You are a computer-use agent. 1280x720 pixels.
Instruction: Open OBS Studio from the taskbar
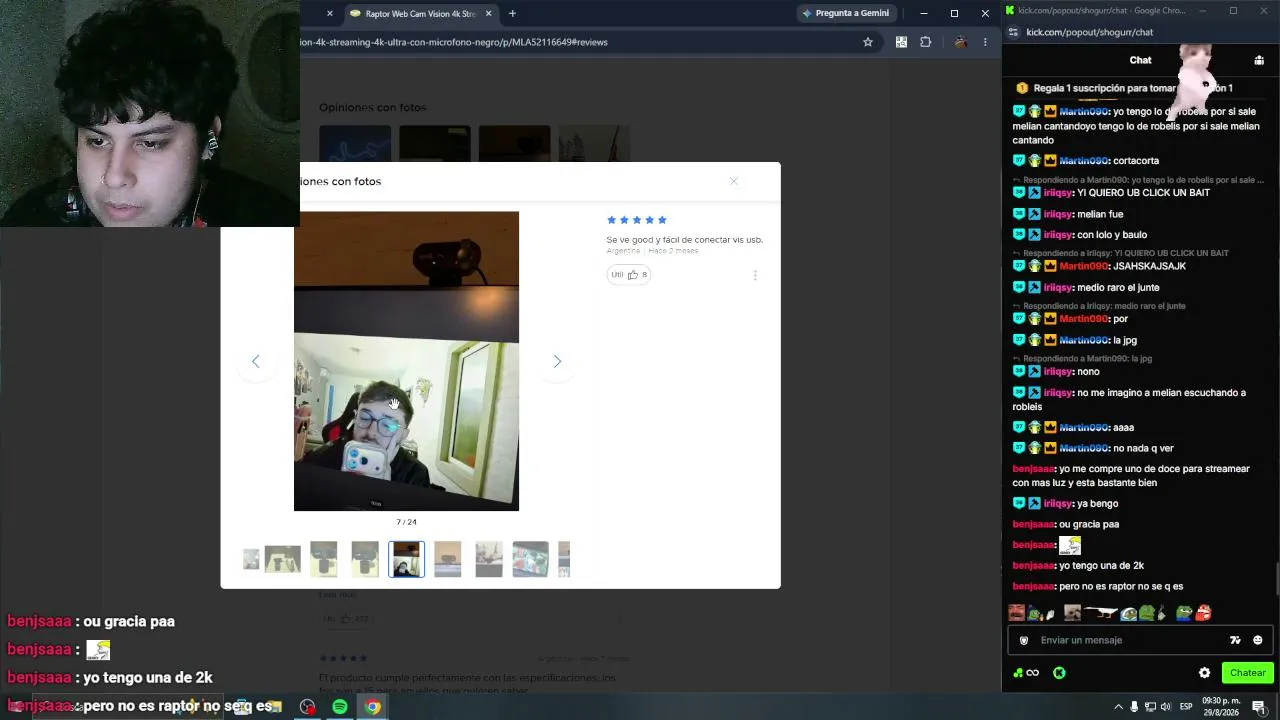(x=308, y=707)
